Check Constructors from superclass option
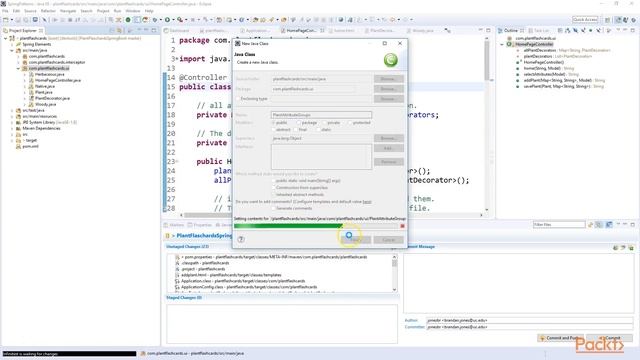Image resolution: width=640 pixels, height=360 pixels. pos(274,187)
